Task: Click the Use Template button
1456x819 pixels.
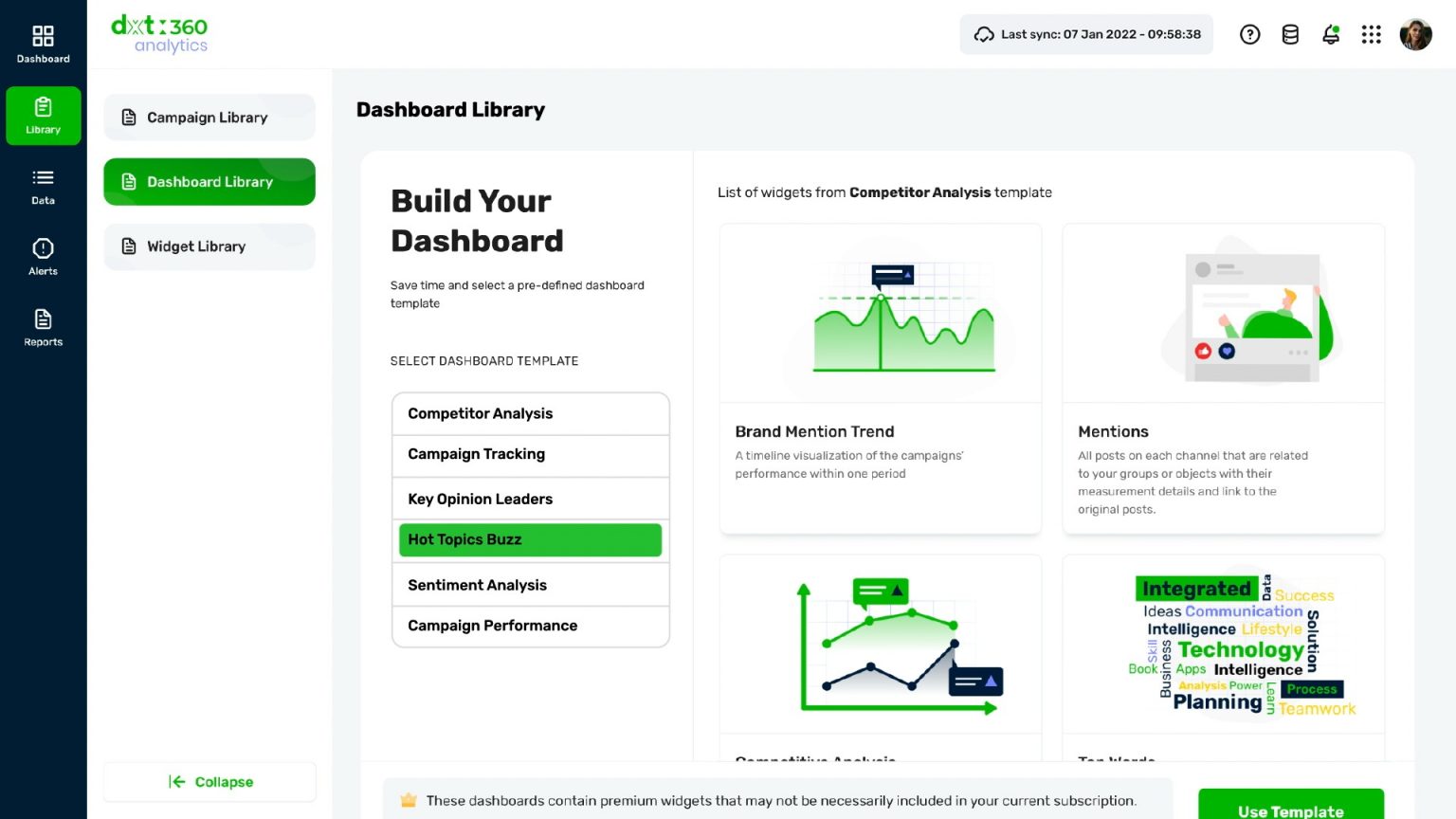Action: (x=1290, y=807)
